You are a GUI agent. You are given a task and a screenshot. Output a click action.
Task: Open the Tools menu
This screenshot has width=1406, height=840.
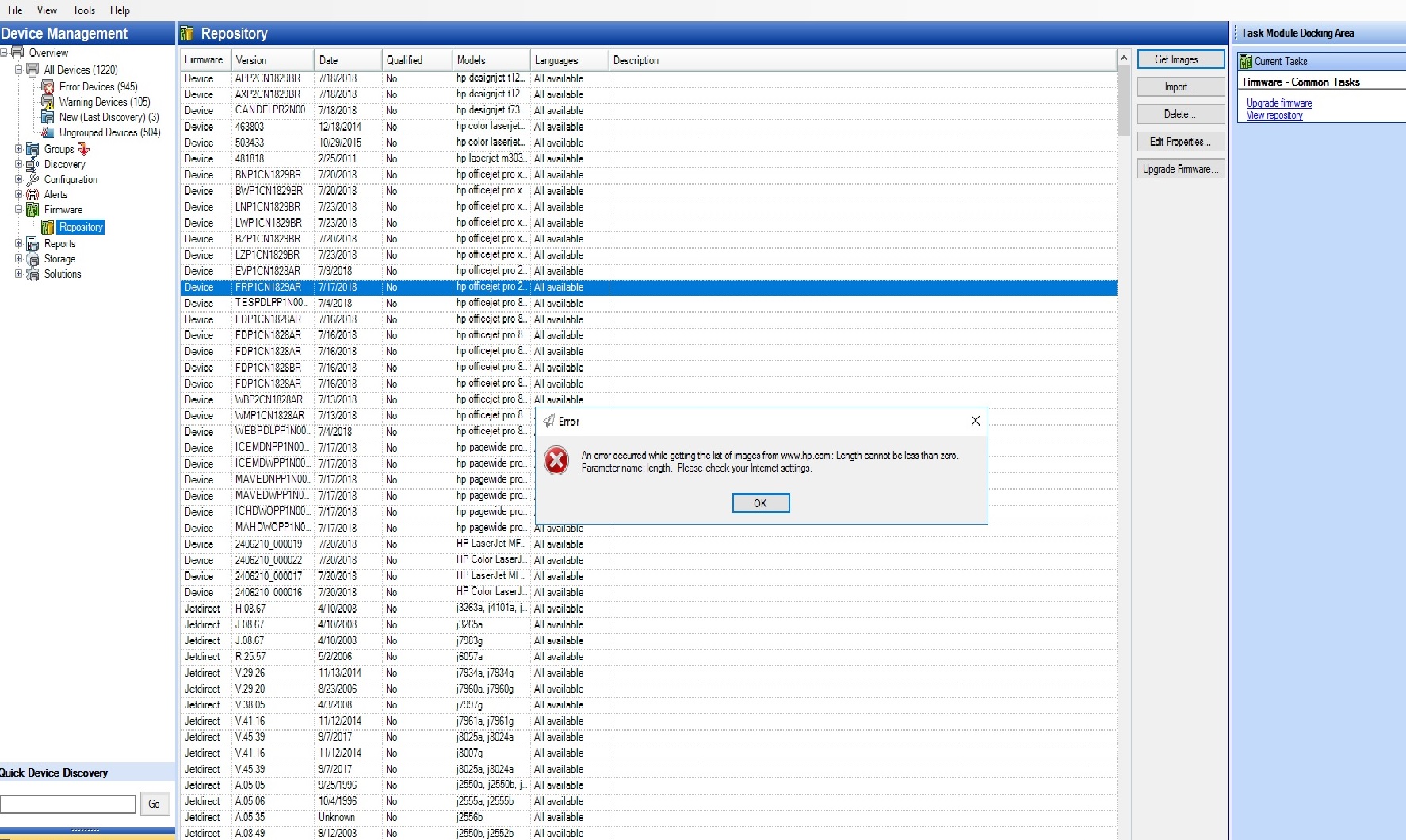click(84, 10)
